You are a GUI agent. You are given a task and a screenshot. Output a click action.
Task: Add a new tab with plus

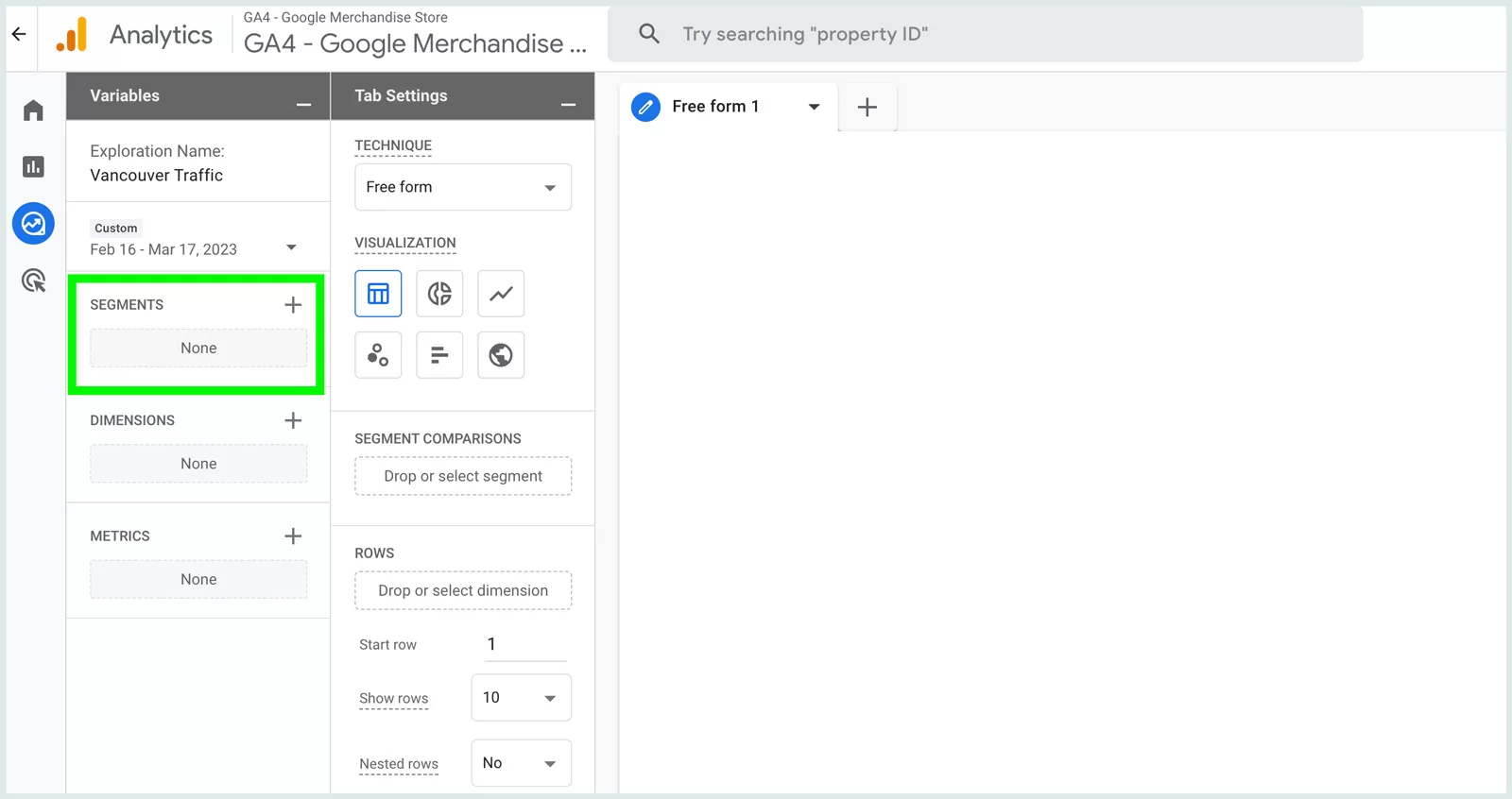point(868,107)
